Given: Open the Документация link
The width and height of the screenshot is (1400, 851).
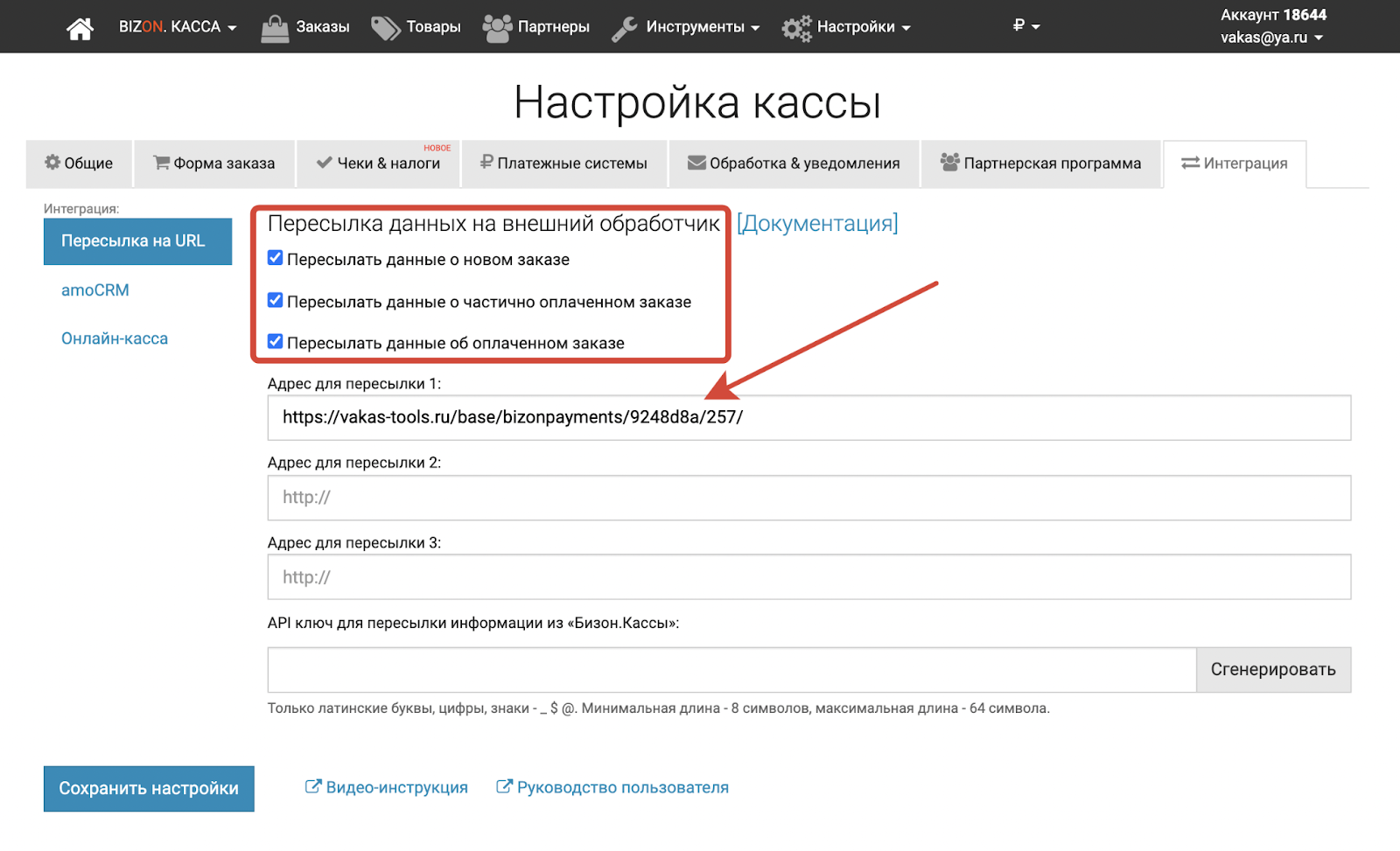Looking at the screenshot, I should [x=816, y=224].
